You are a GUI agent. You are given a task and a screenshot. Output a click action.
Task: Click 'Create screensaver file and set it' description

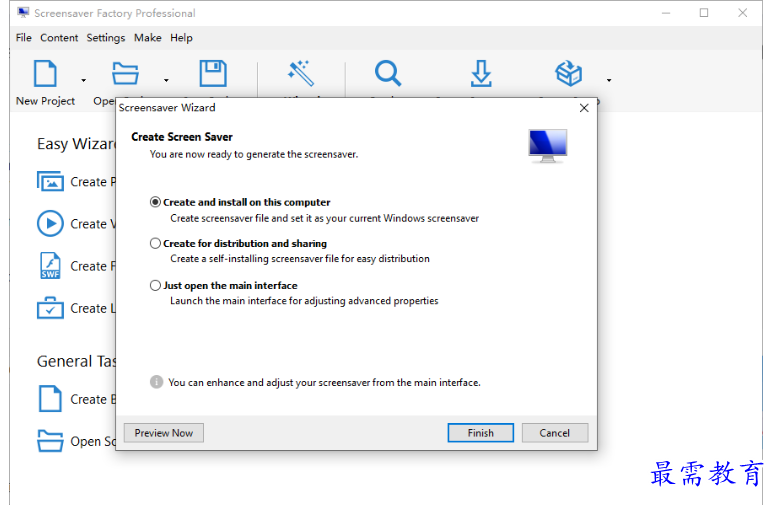[324, 219]
